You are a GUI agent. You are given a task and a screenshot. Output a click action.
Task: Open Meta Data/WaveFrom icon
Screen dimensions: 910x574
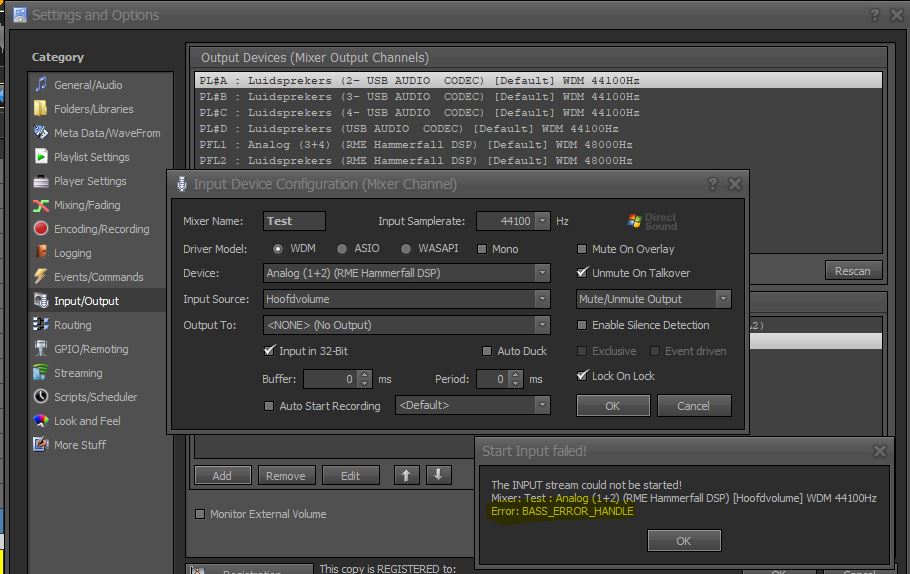pyautogui.click(x=41, y=132)
